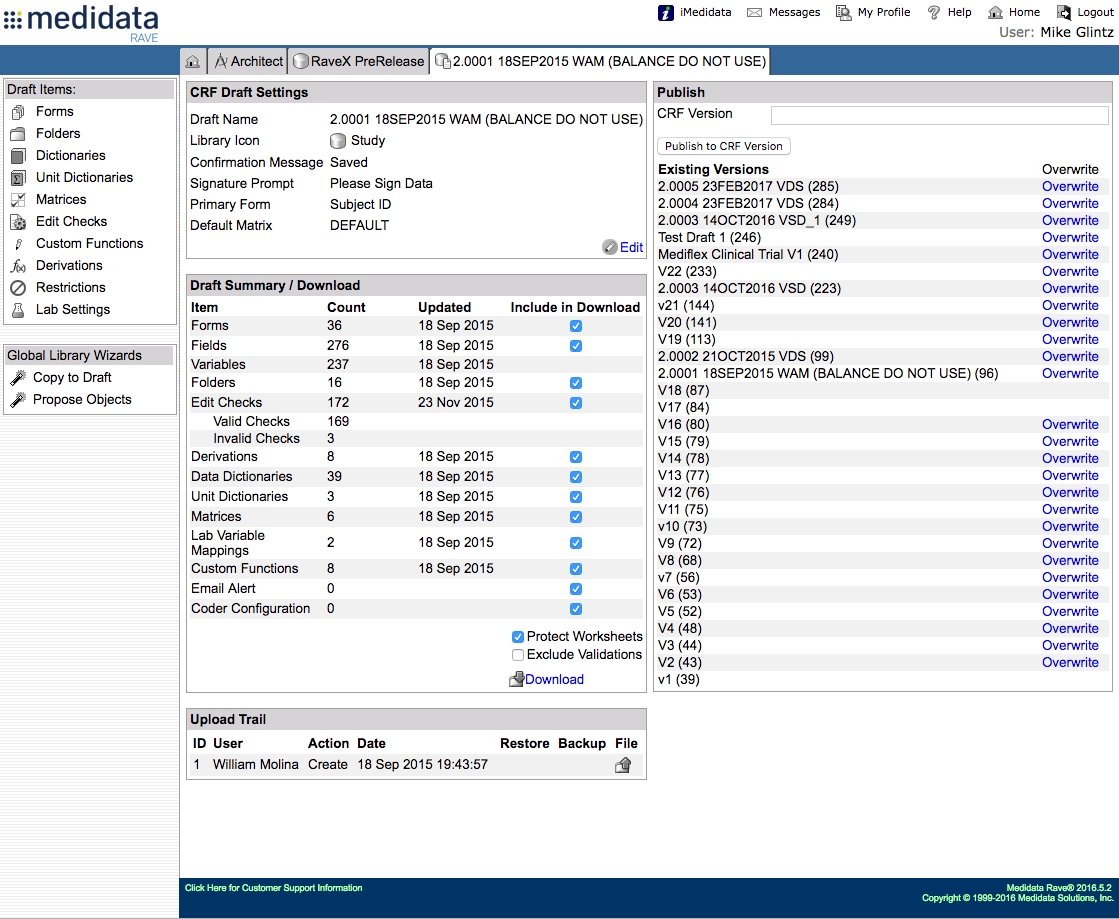This screenshot has width=1119, height=919.
Task: Click the Edit Checks gear icon
Action: tap(19, 222)
